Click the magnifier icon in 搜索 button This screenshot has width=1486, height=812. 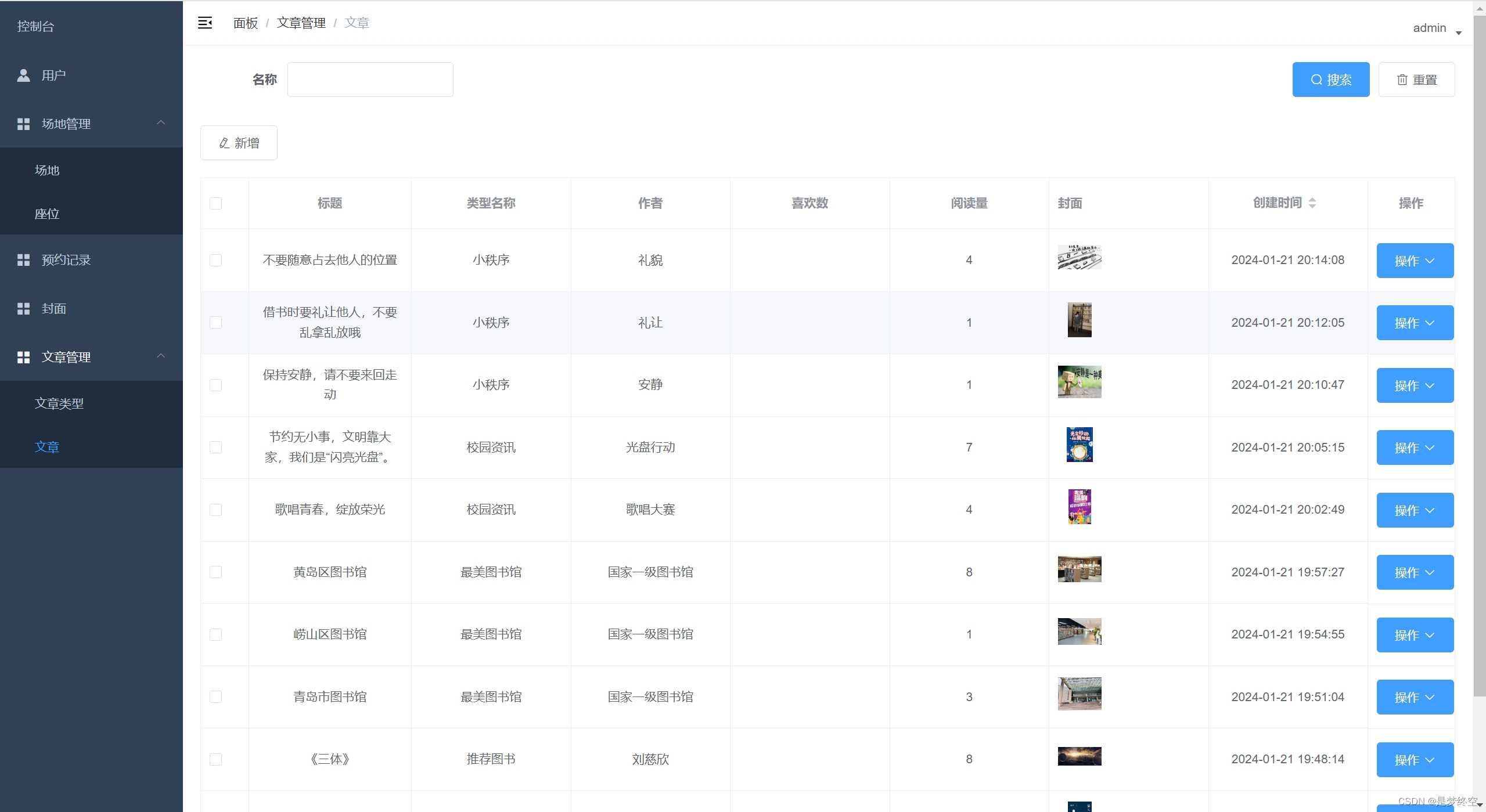[1316, 80]
